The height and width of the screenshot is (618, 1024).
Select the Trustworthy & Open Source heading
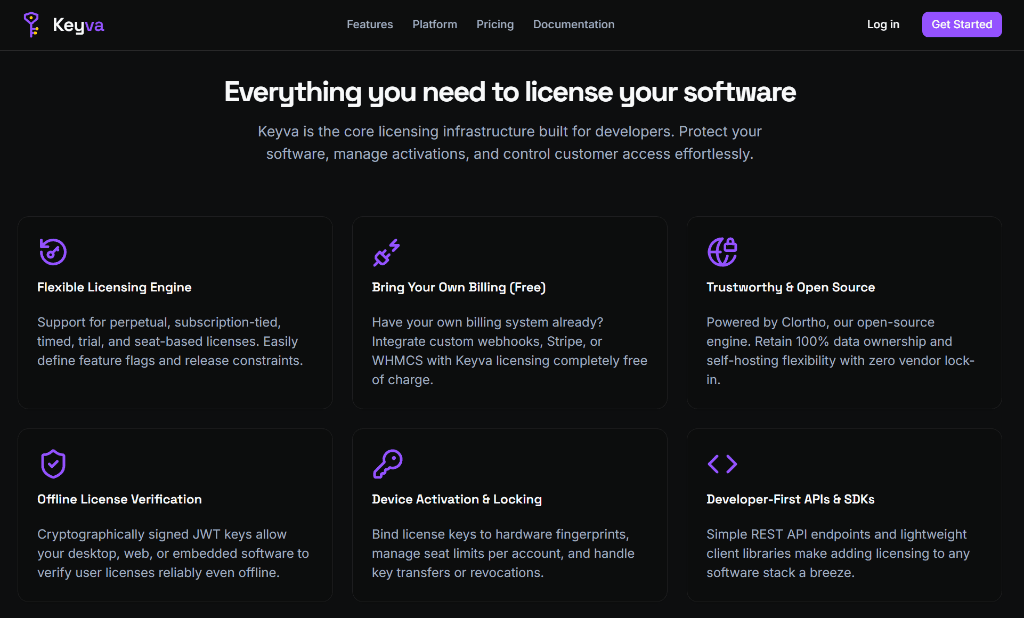[790, 287]
